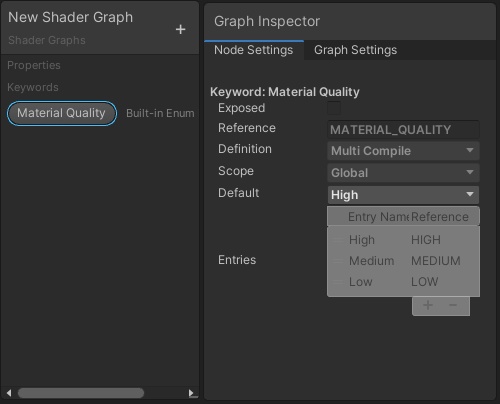
Task: Open the Default dropdown showing High
Action: pos(403,195)
